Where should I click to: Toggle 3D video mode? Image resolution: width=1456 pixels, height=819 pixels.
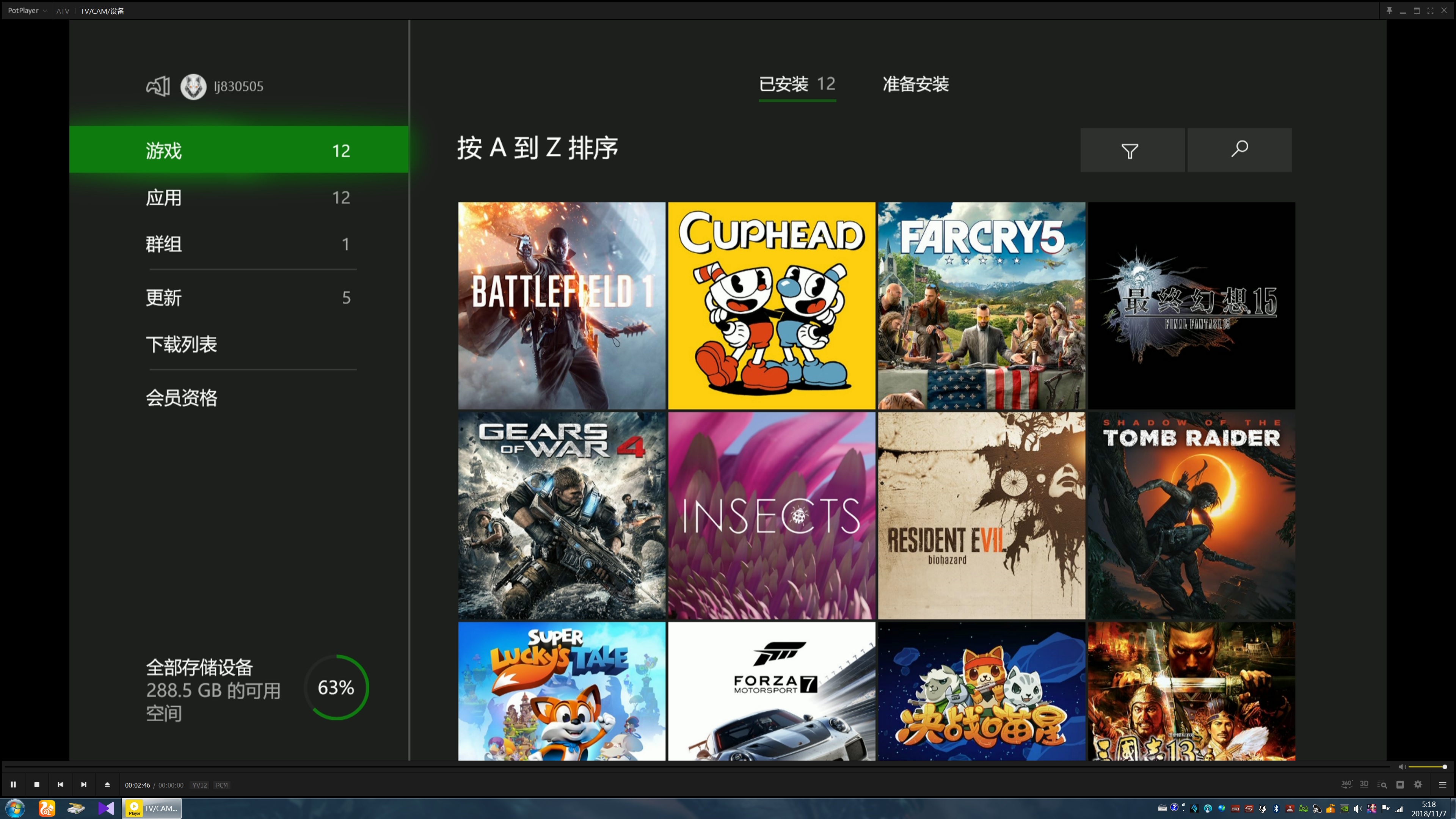1364,784
